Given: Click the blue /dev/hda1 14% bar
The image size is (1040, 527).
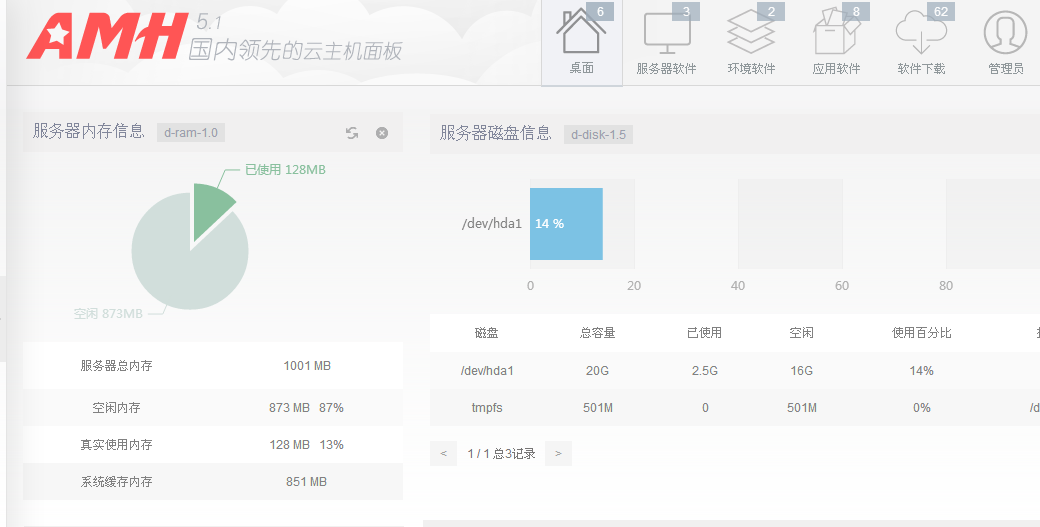Looking at the screenshot, I should pyautogui.click(x=566, y=224).
